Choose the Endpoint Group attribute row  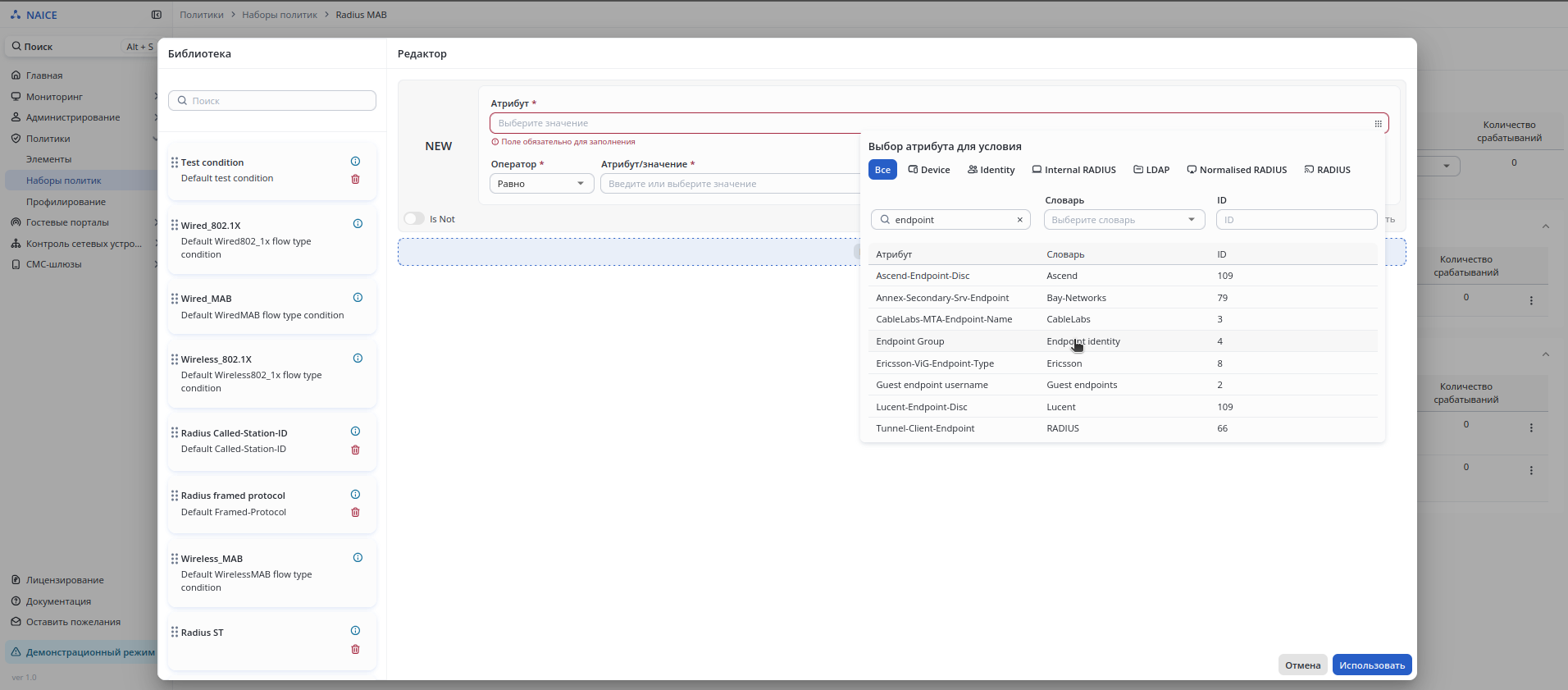click(x=910, y=341)
